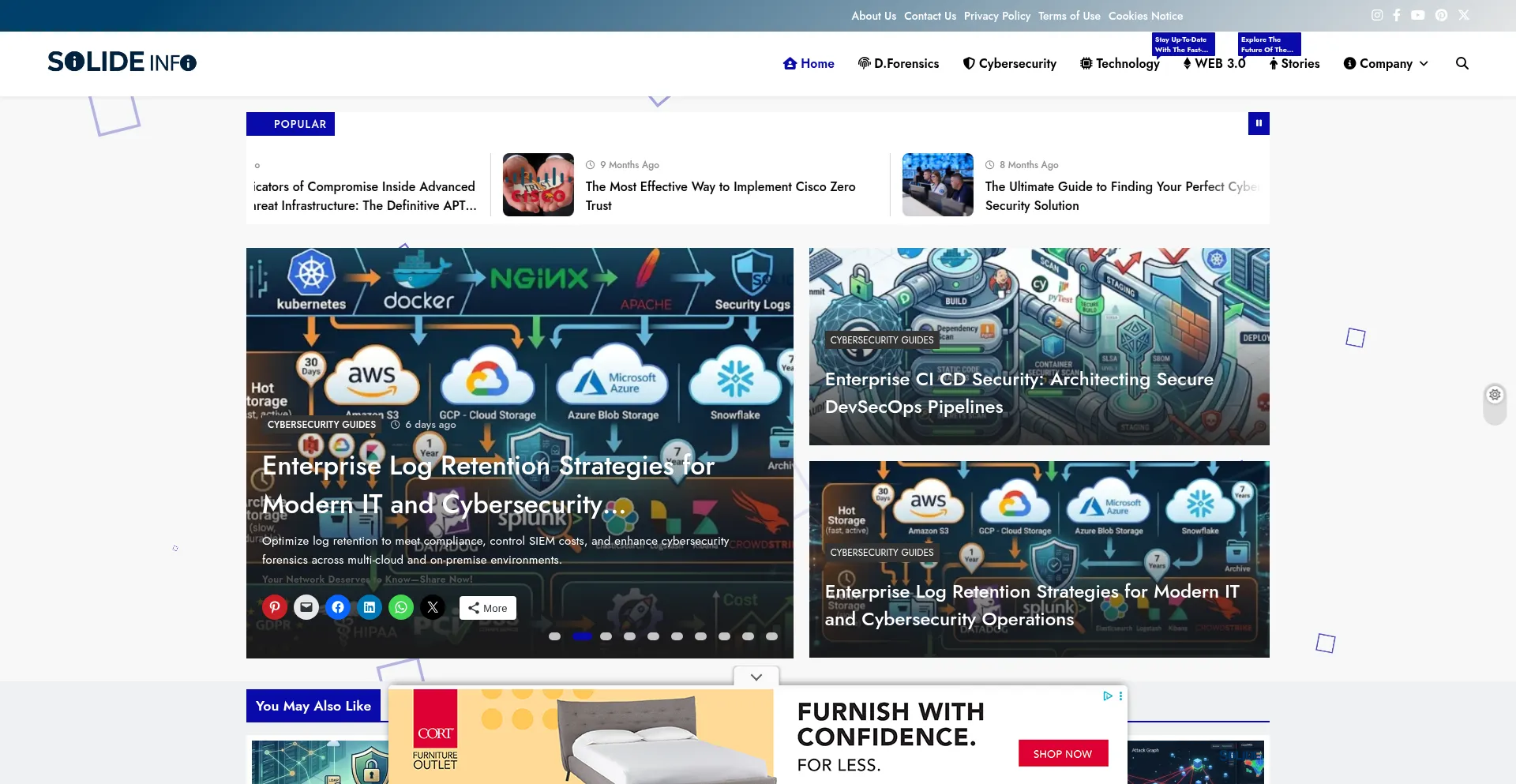The width and height of the screenshot is (1516, 784).
Task: Click "Stay Up-To-Date" badge above Technology
Action: point(1183,44)
